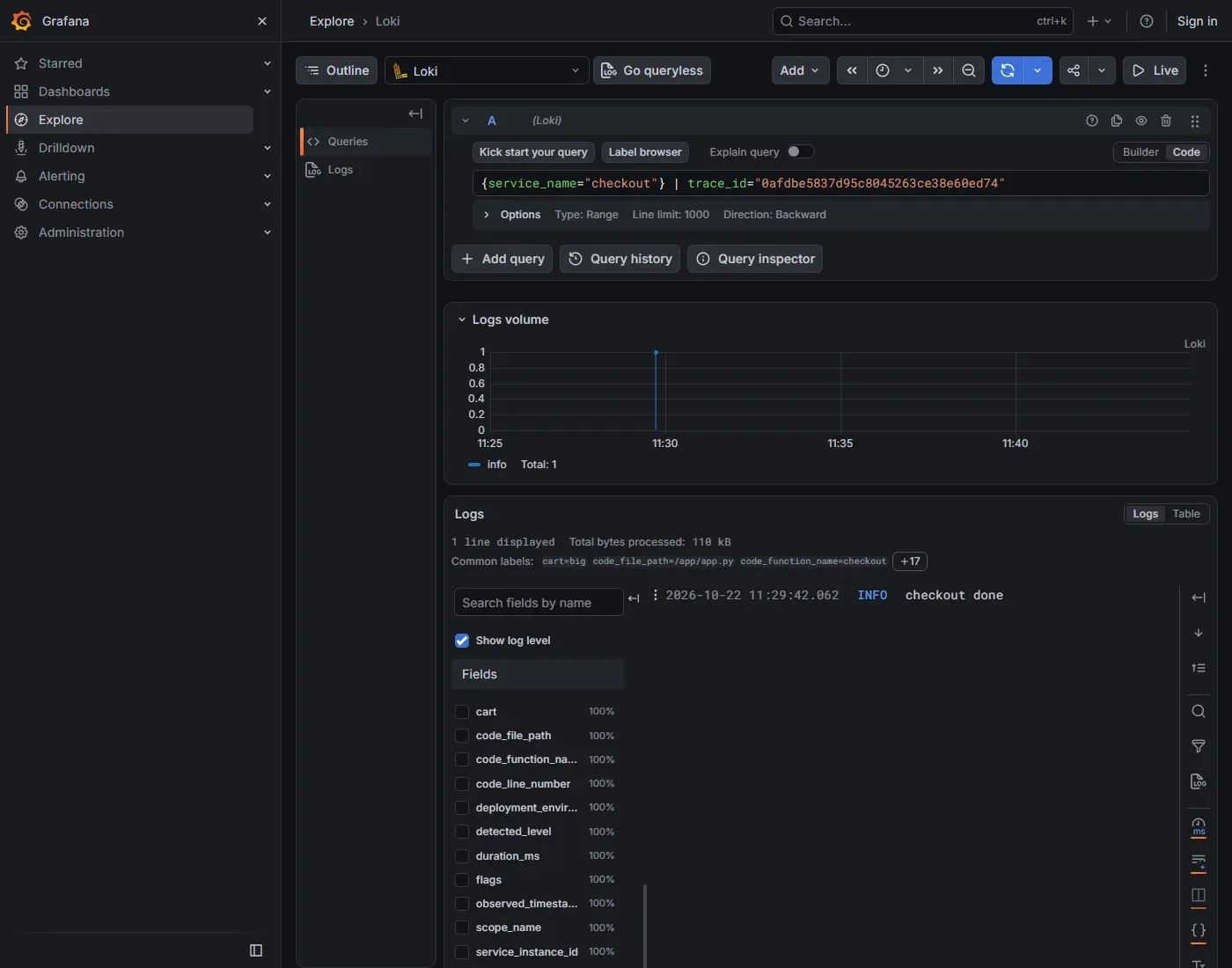
Task: Collapse query row A chevron
Action: [466, 121]
